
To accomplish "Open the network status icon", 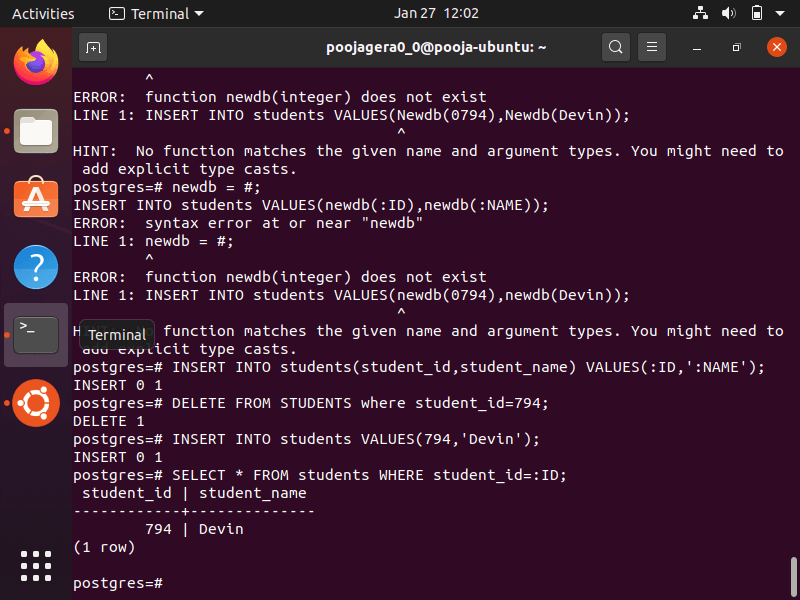I will (700, 14).
